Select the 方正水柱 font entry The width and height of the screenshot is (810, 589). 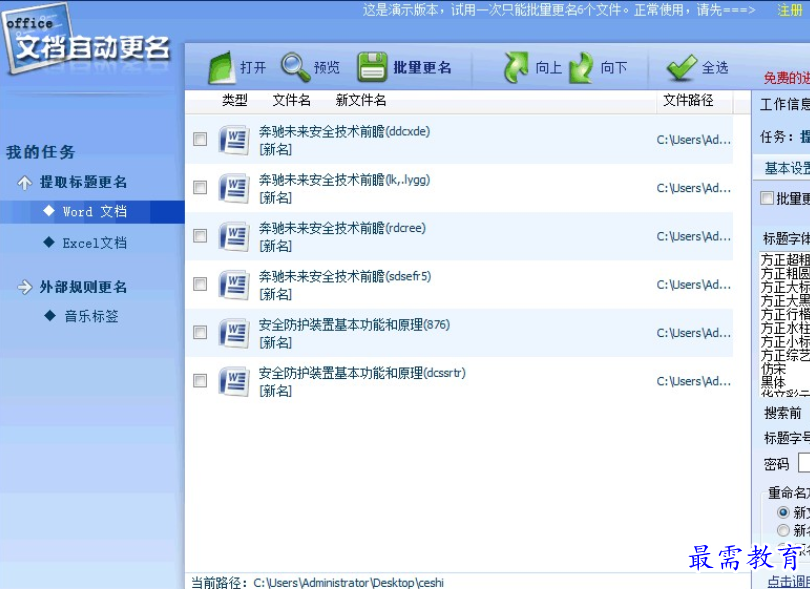[x=785, y=328]
